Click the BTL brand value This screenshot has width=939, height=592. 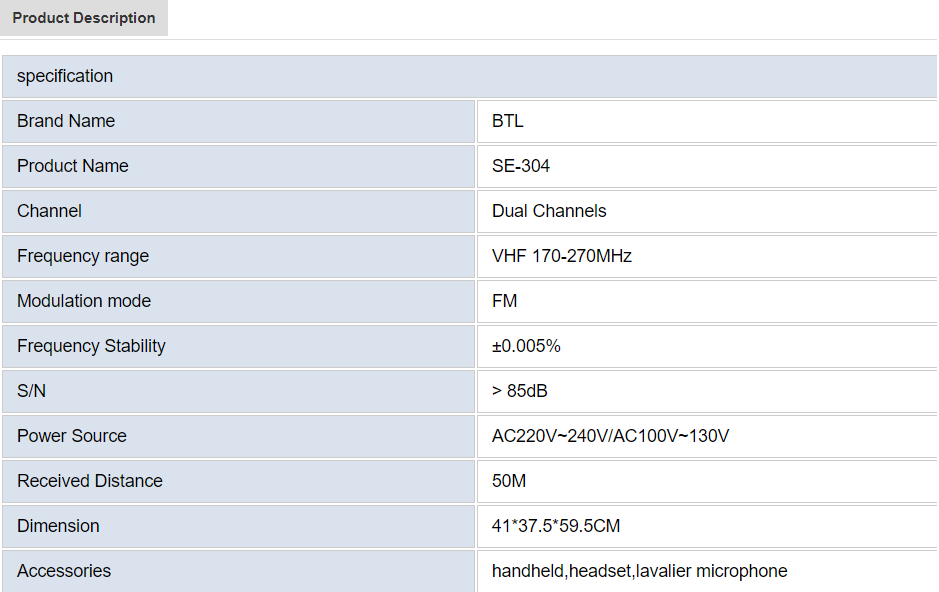[507, 121]
